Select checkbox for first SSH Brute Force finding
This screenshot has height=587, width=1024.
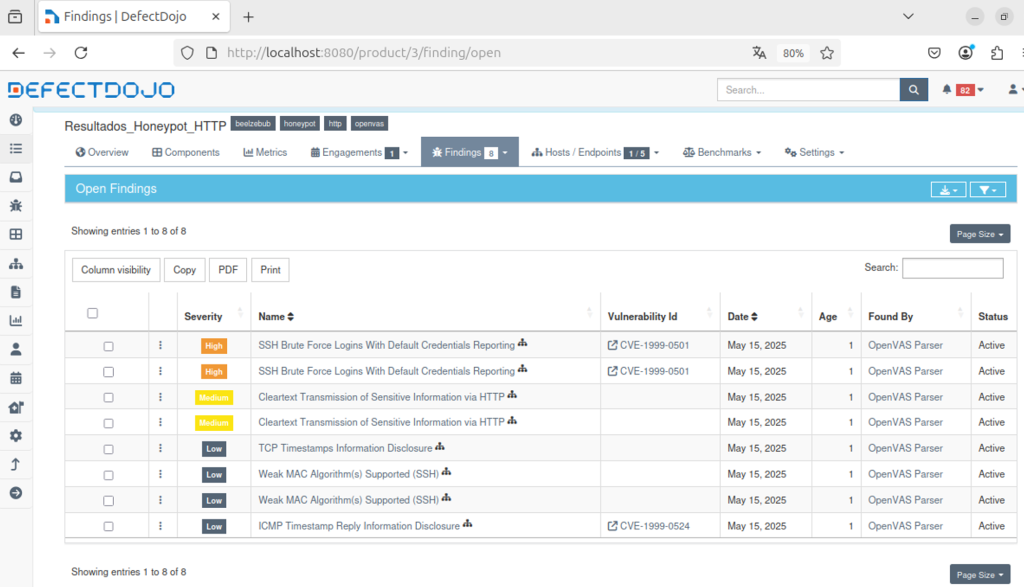(108, 346)
